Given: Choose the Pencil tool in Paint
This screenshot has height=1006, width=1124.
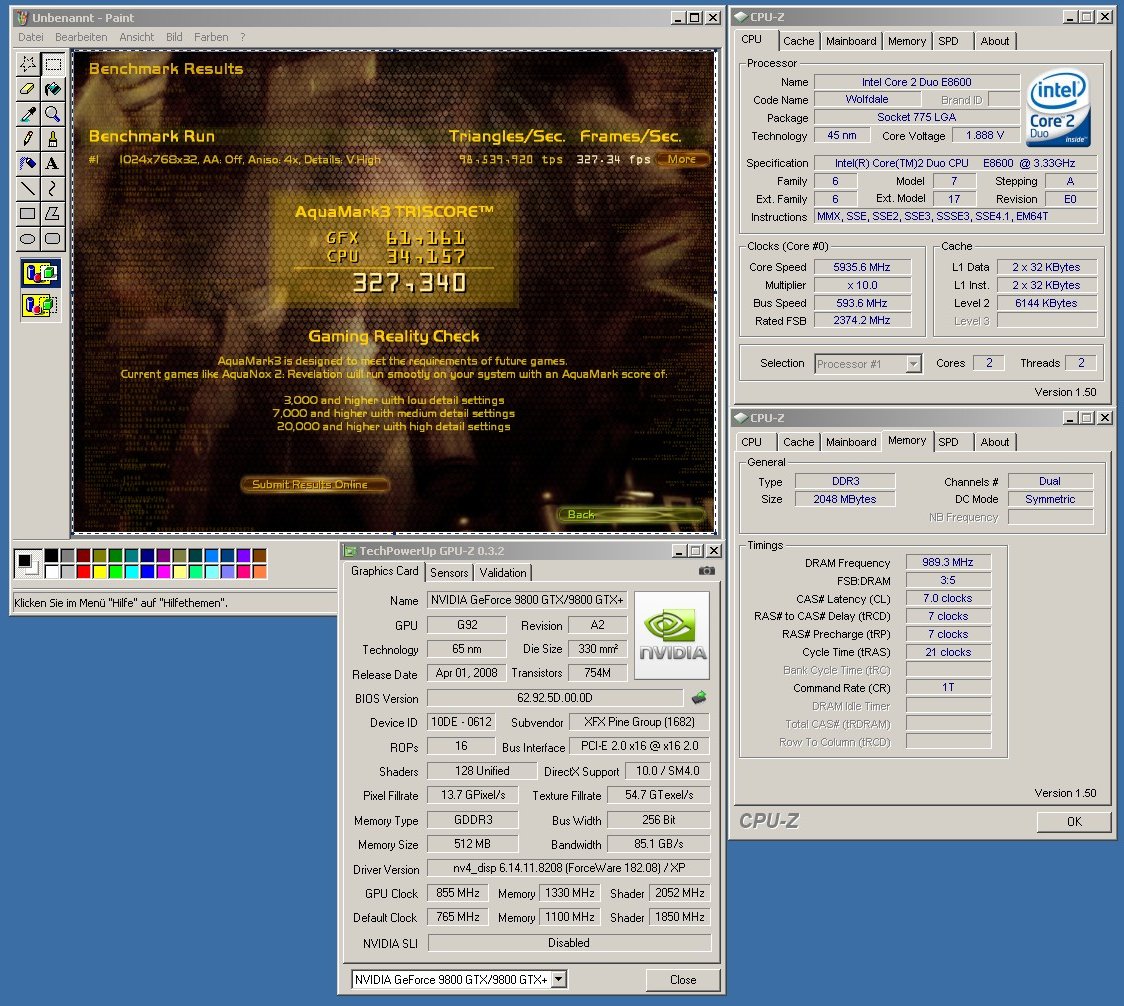Looking at the screenshot, I should [28, 138].
